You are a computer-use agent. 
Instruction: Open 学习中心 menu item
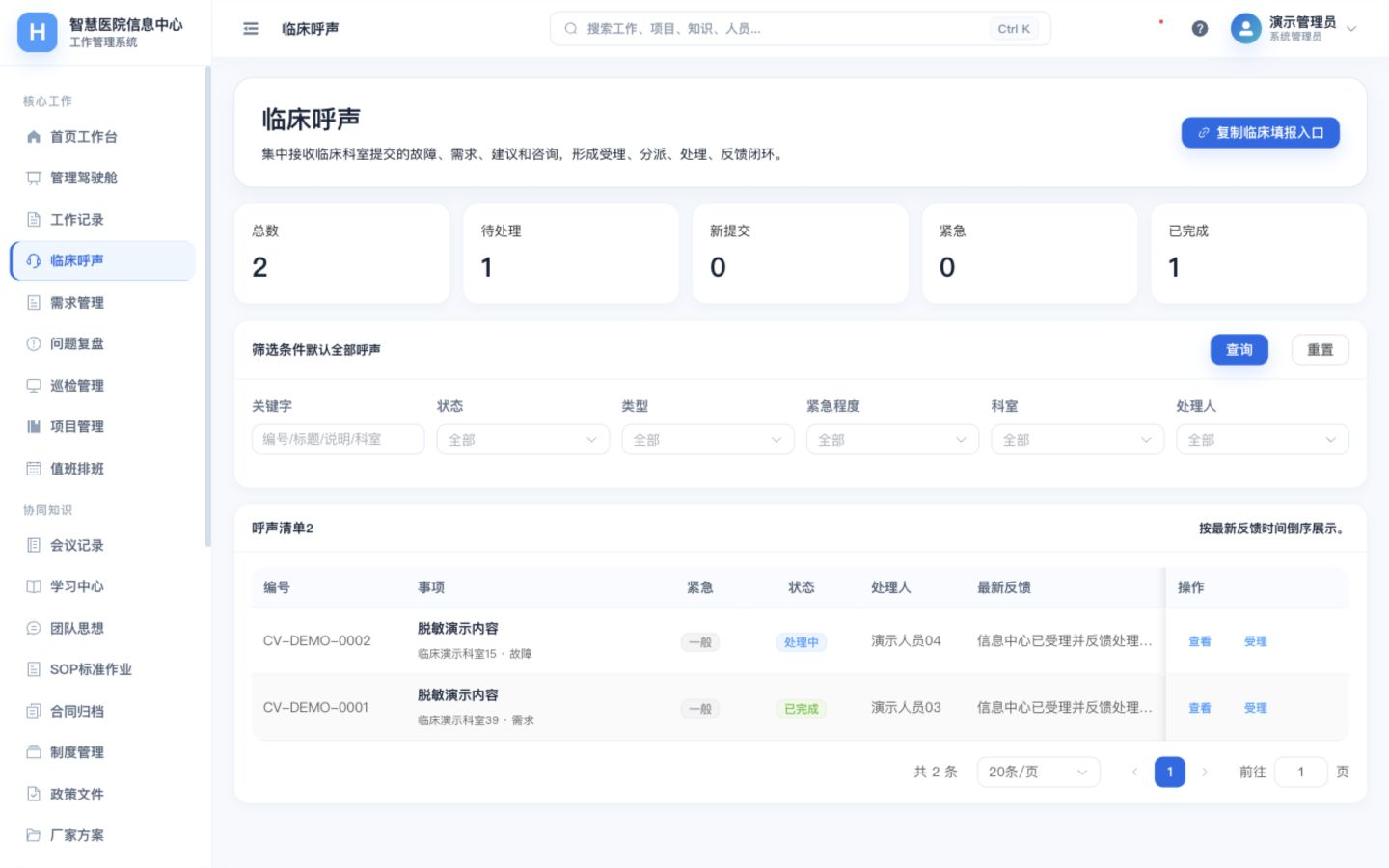(103, 586)
